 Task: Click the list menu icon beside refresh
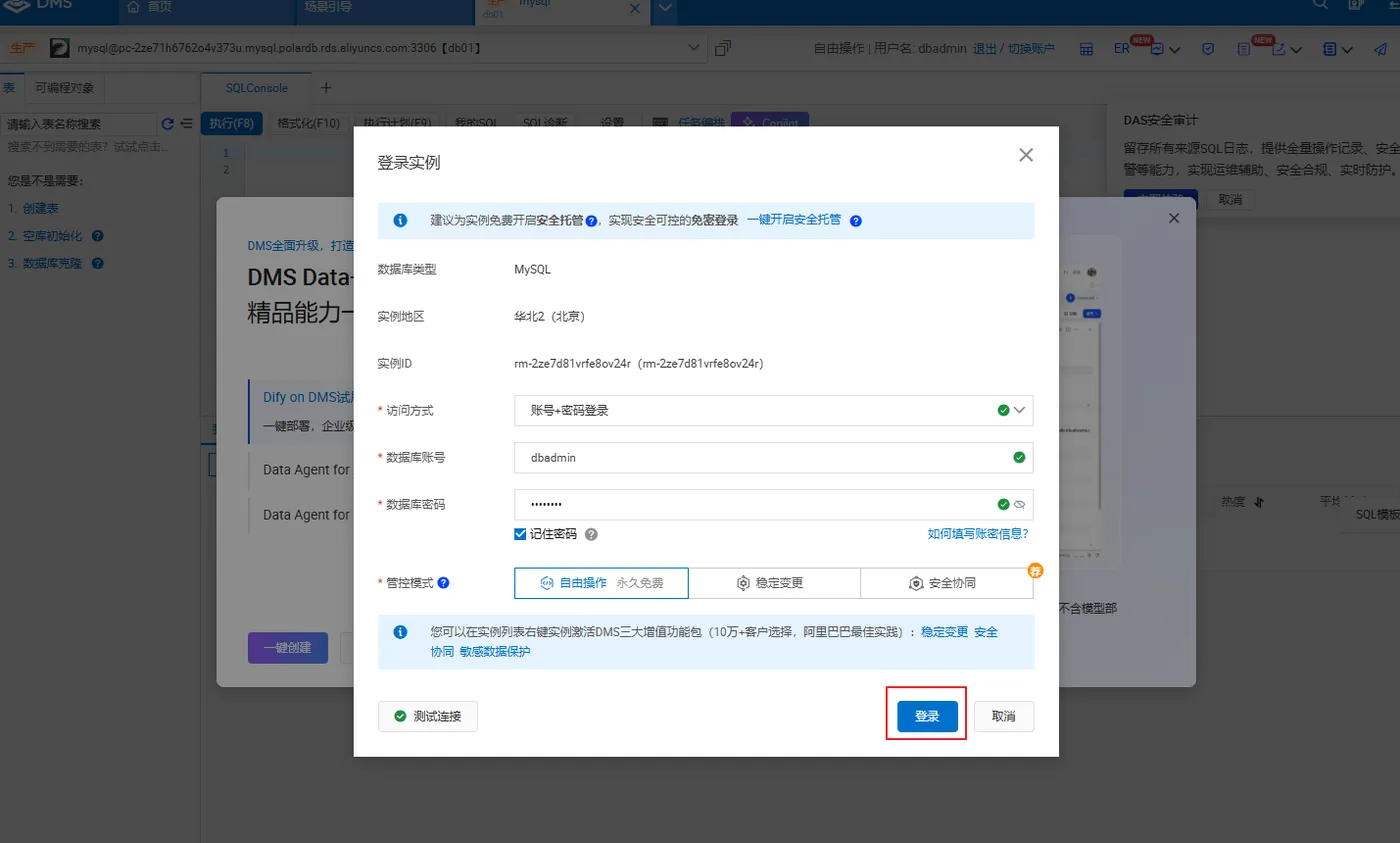point(186,124)
